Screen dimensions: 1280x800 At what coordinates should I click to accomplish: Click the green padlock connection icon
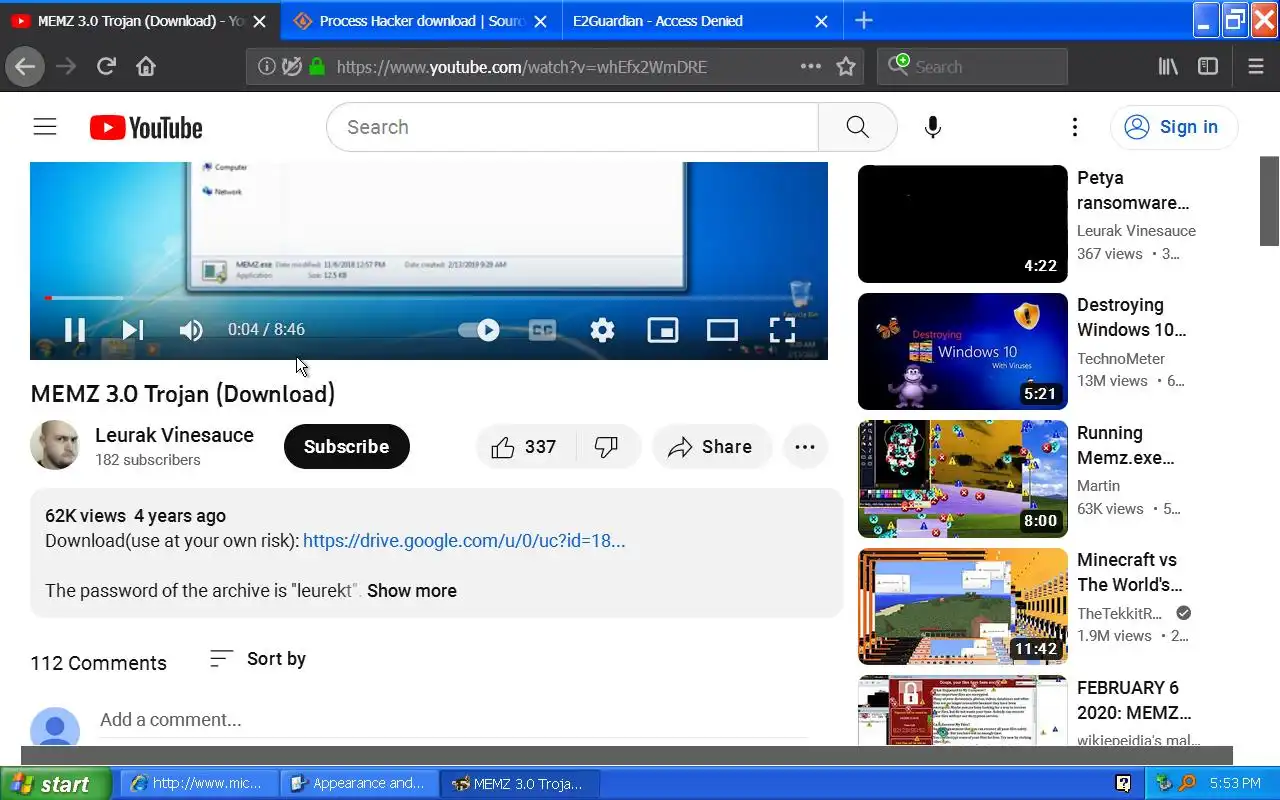coord(317,67)
